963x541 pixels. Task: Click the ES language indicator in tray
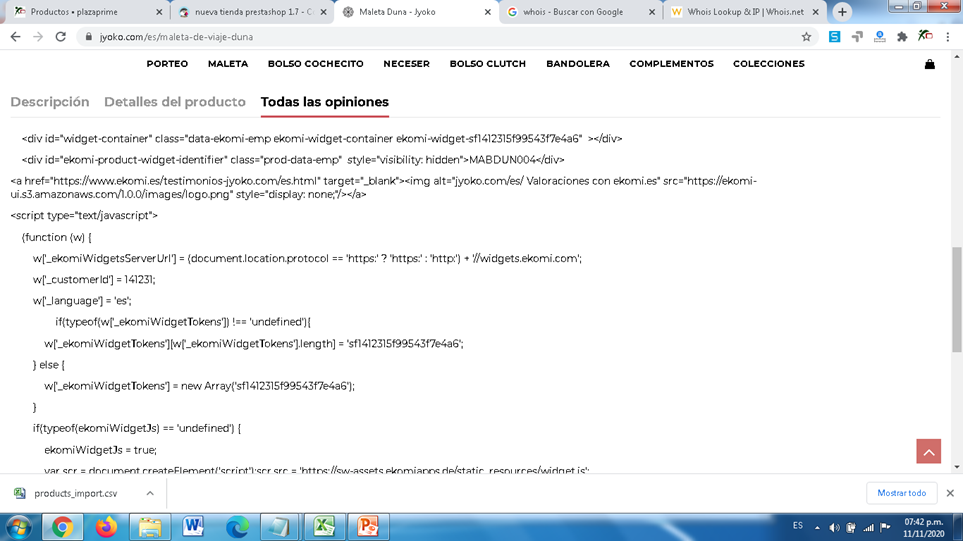click(798, 526)
